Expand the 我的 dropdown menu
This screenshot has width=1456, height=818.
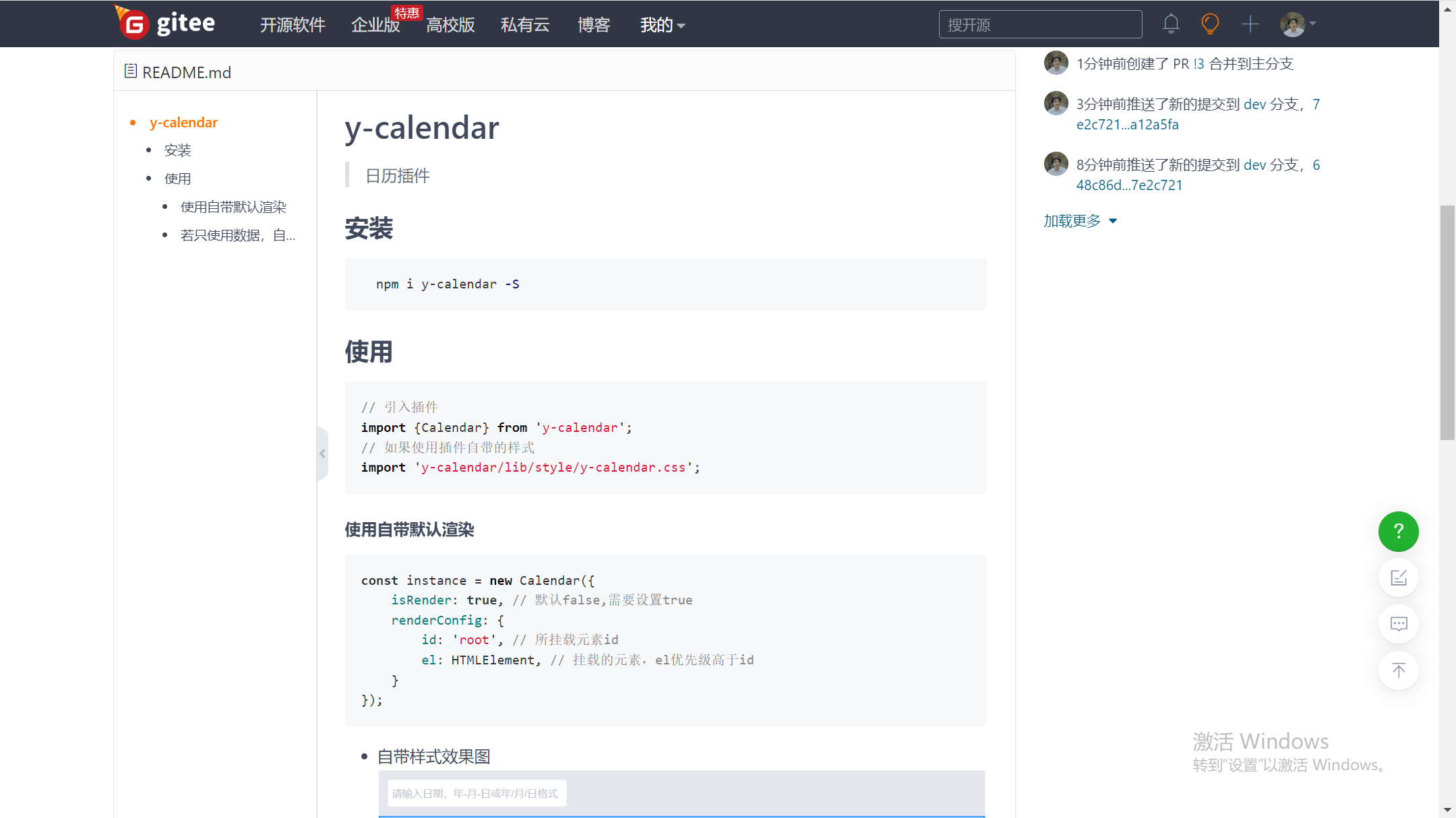pos(663,25)
